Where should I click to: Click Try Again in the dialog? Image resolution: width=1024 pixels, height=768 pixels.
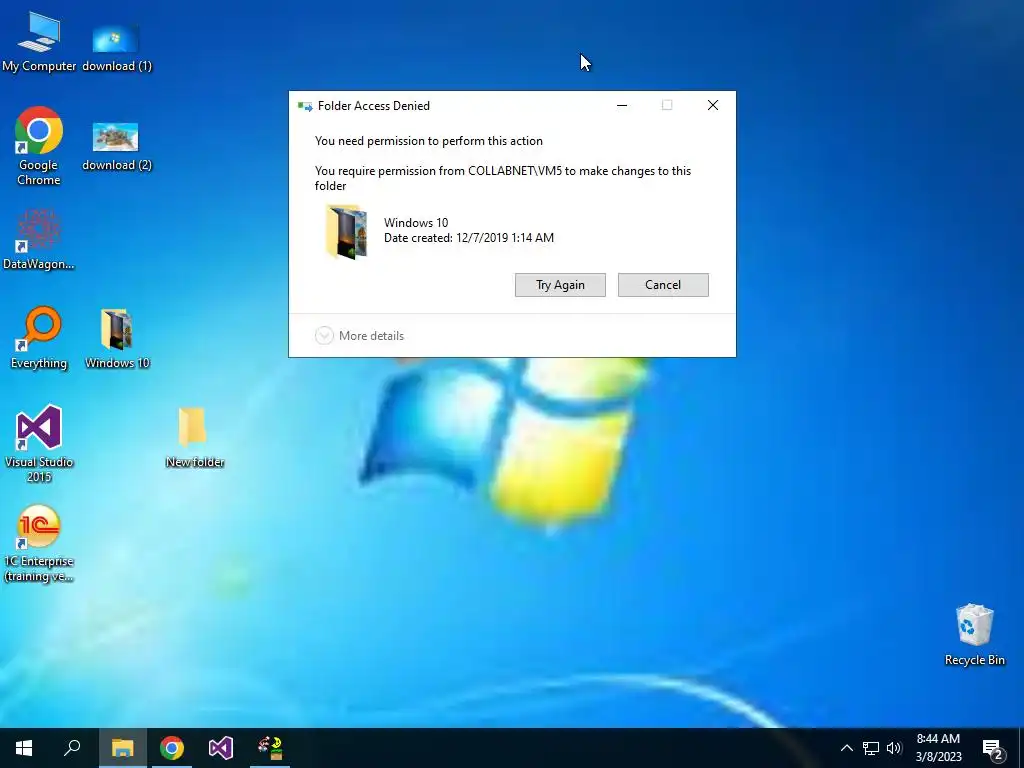(560, 285)
